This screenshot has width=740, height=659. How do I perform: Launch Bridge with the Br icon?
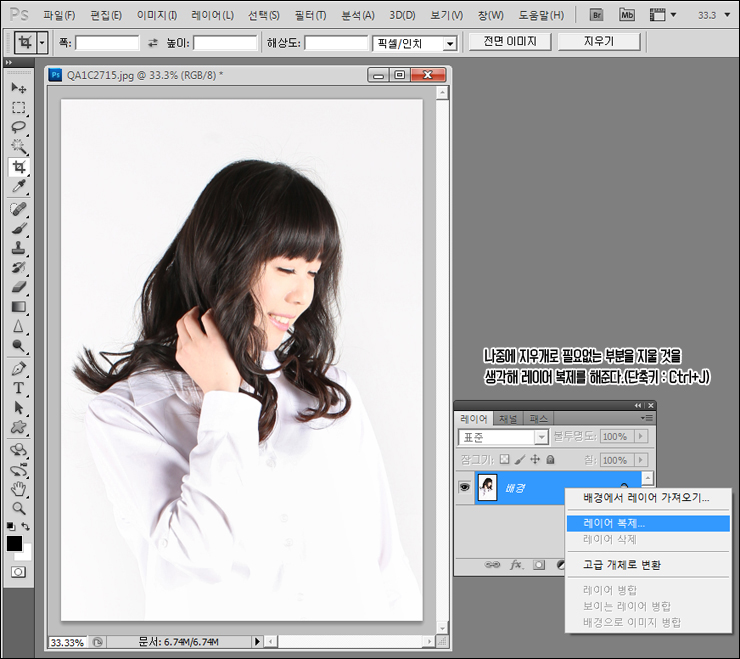(x=597, y=15)
